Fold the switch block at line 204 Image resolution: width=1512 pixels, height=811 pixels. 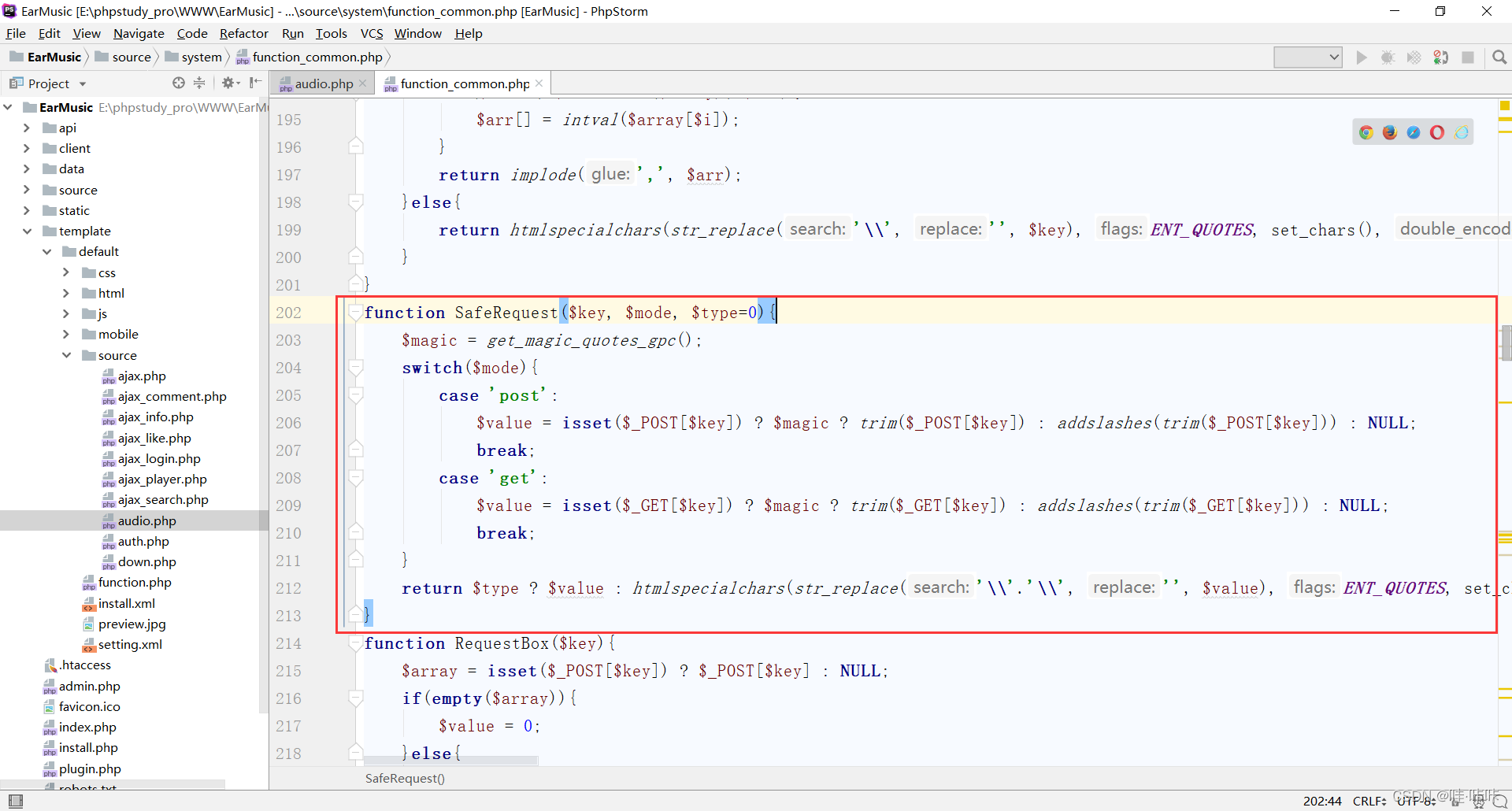356,368
